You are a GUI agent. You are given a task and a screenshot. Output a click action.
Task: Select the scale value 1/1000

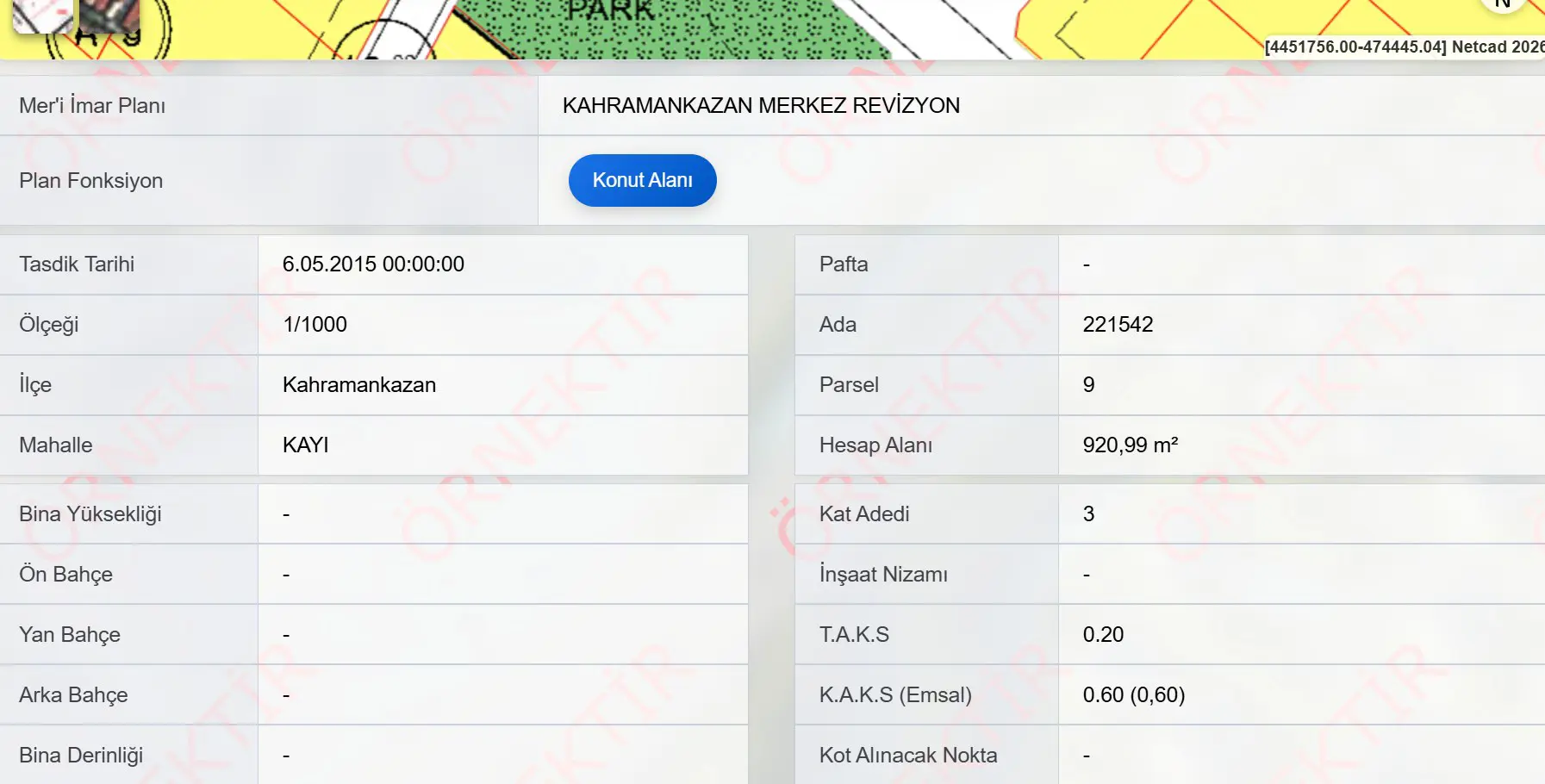coord(315,324)
